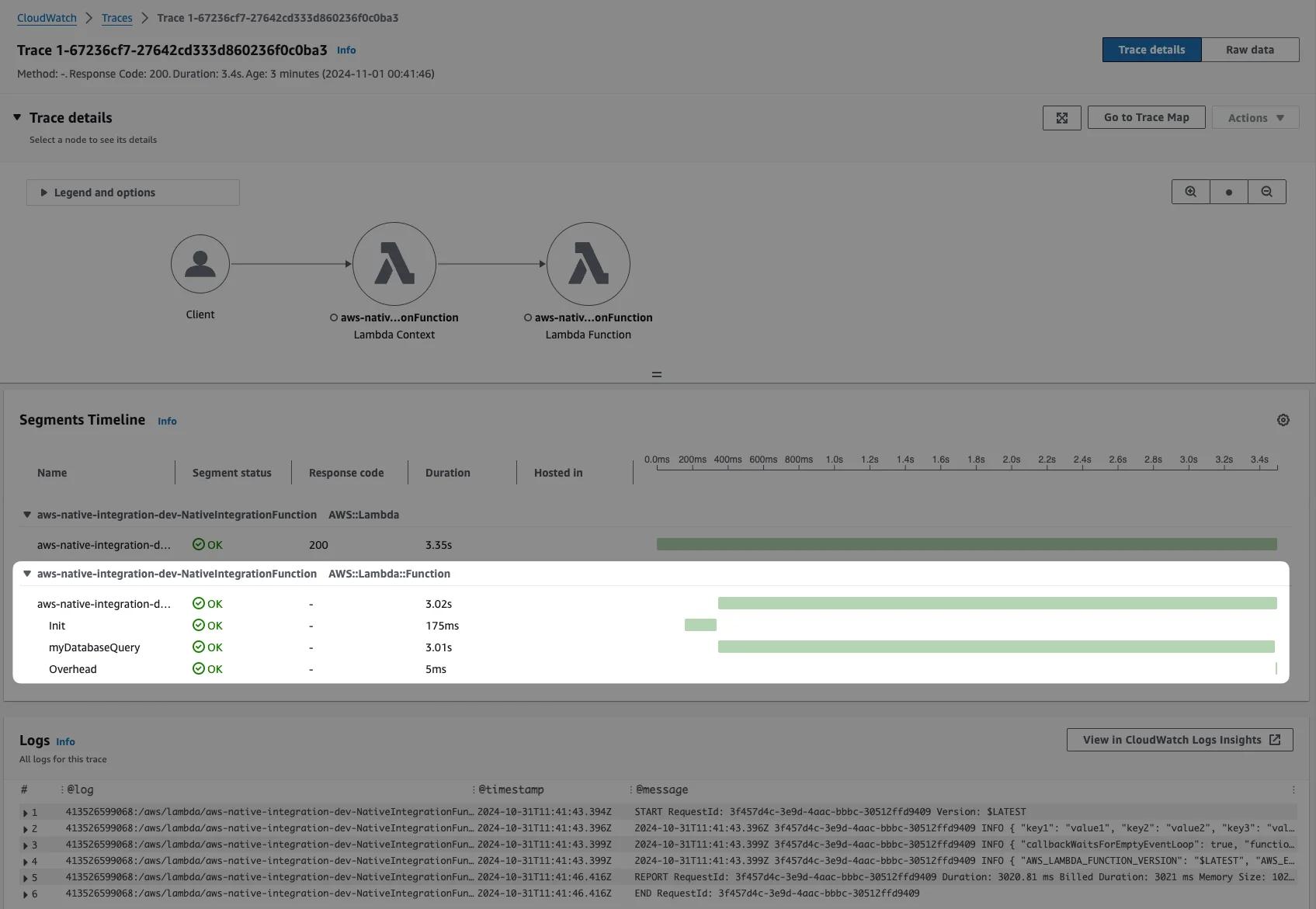Select the Lambda Context node icon

pos(394,264)
